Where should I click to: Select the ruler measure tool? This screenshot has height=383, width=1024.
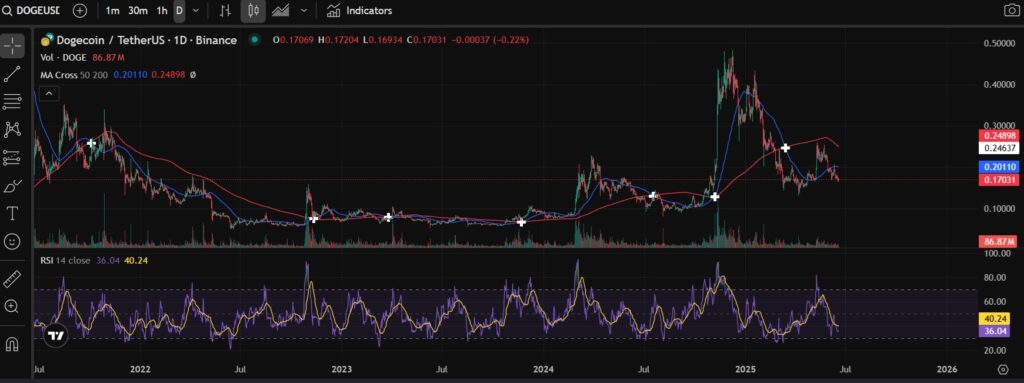coord(12,280)
